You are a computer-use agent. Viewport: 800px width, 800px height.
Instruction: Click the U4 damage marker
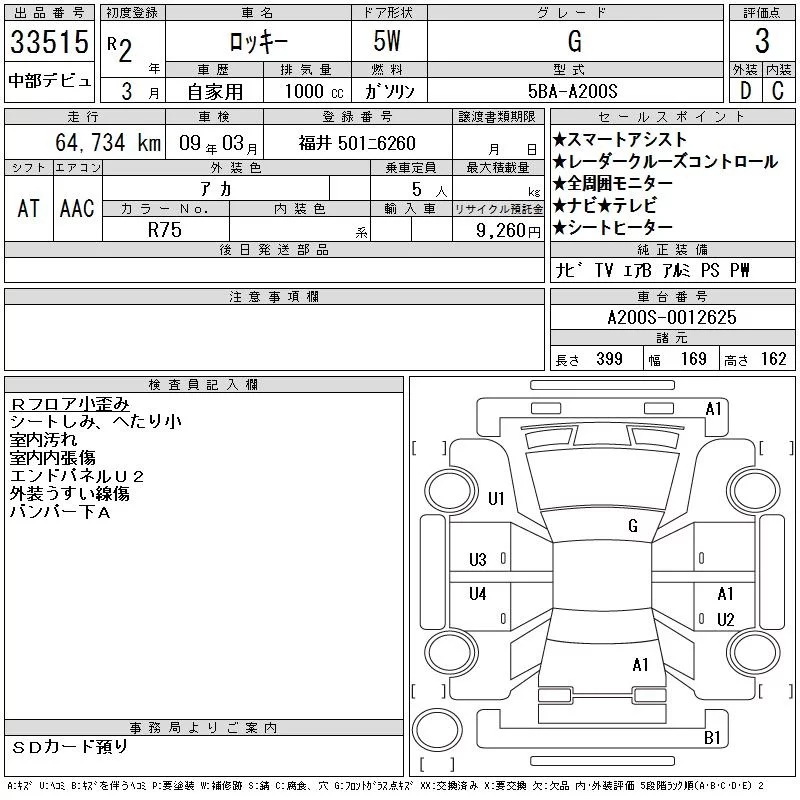coord(478,594)
